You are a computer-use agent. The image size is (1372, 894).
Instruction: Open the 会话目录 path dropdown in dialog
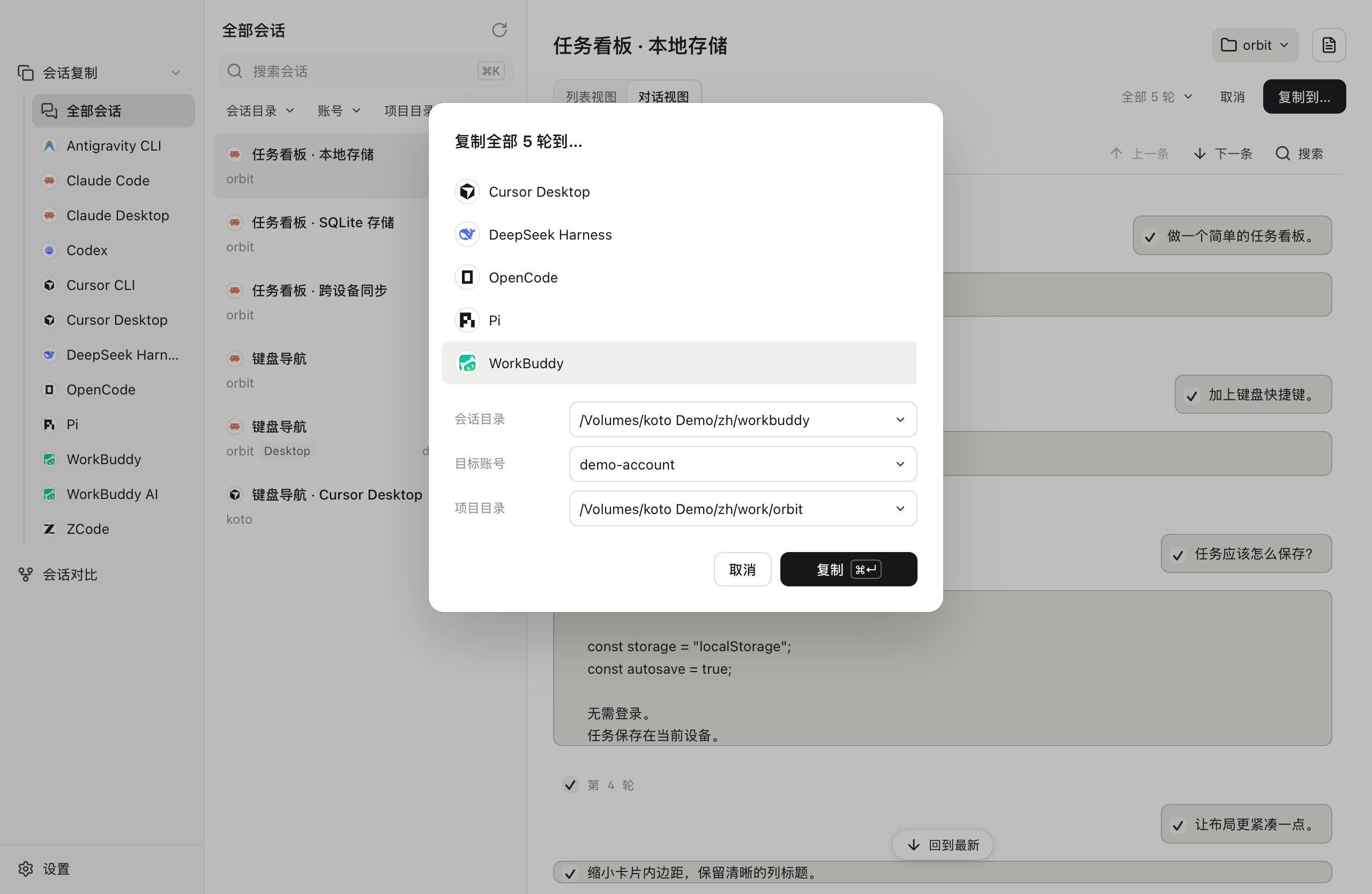(x=742, y=420)
